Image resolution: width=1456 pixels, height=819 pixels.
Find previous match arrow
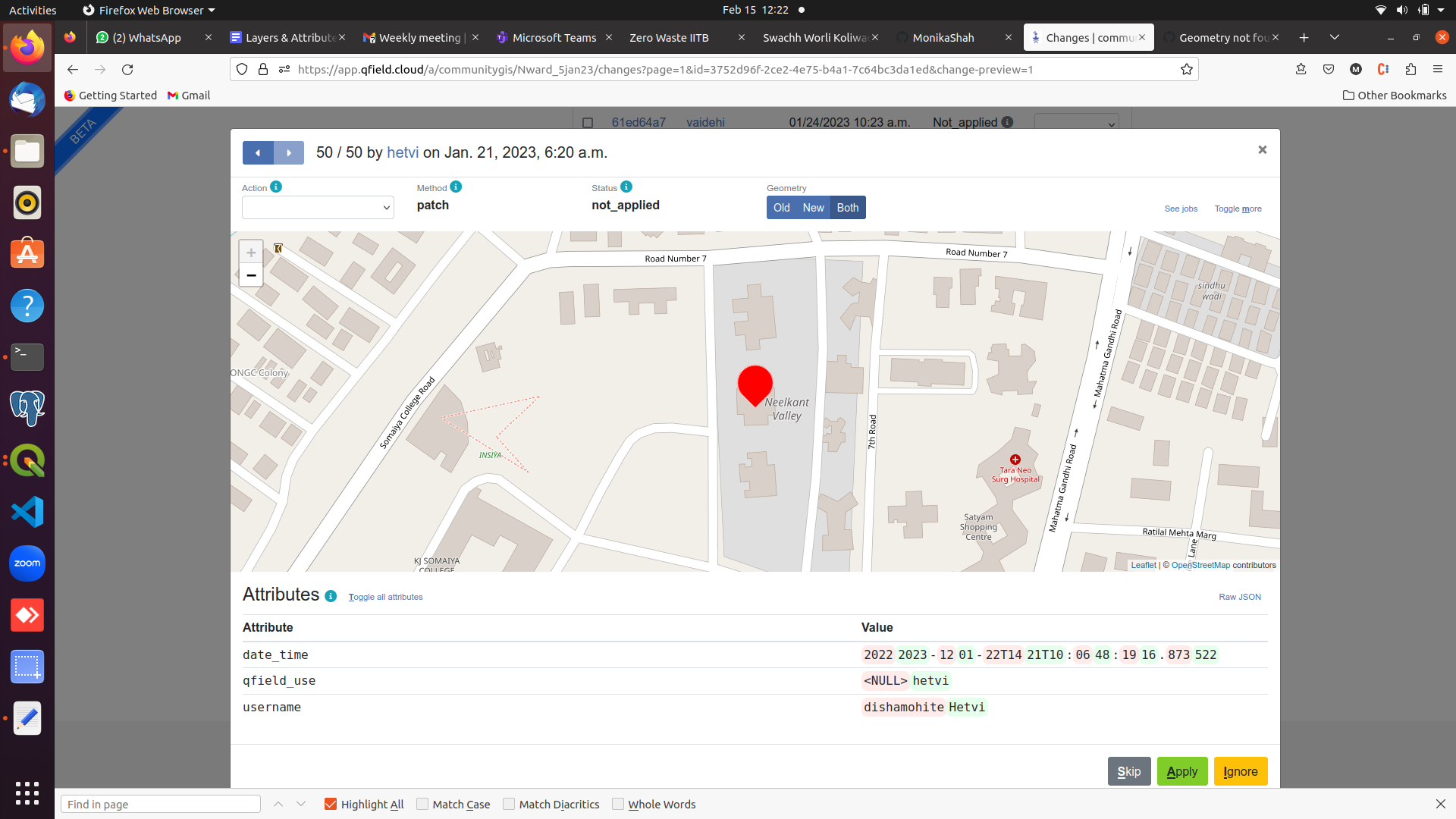pyautogui.click(x=278, y=804)
